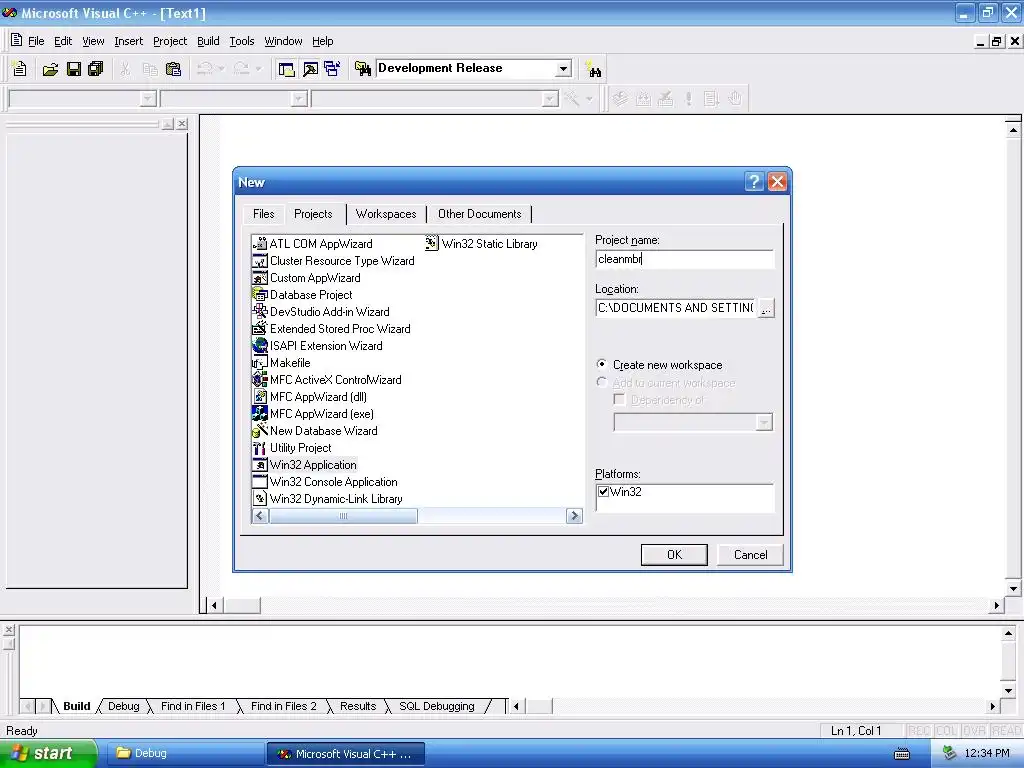Toggle the Win32 platform checkbox
This screenshot has width=1024, height=768.
(x=603, y=492)
